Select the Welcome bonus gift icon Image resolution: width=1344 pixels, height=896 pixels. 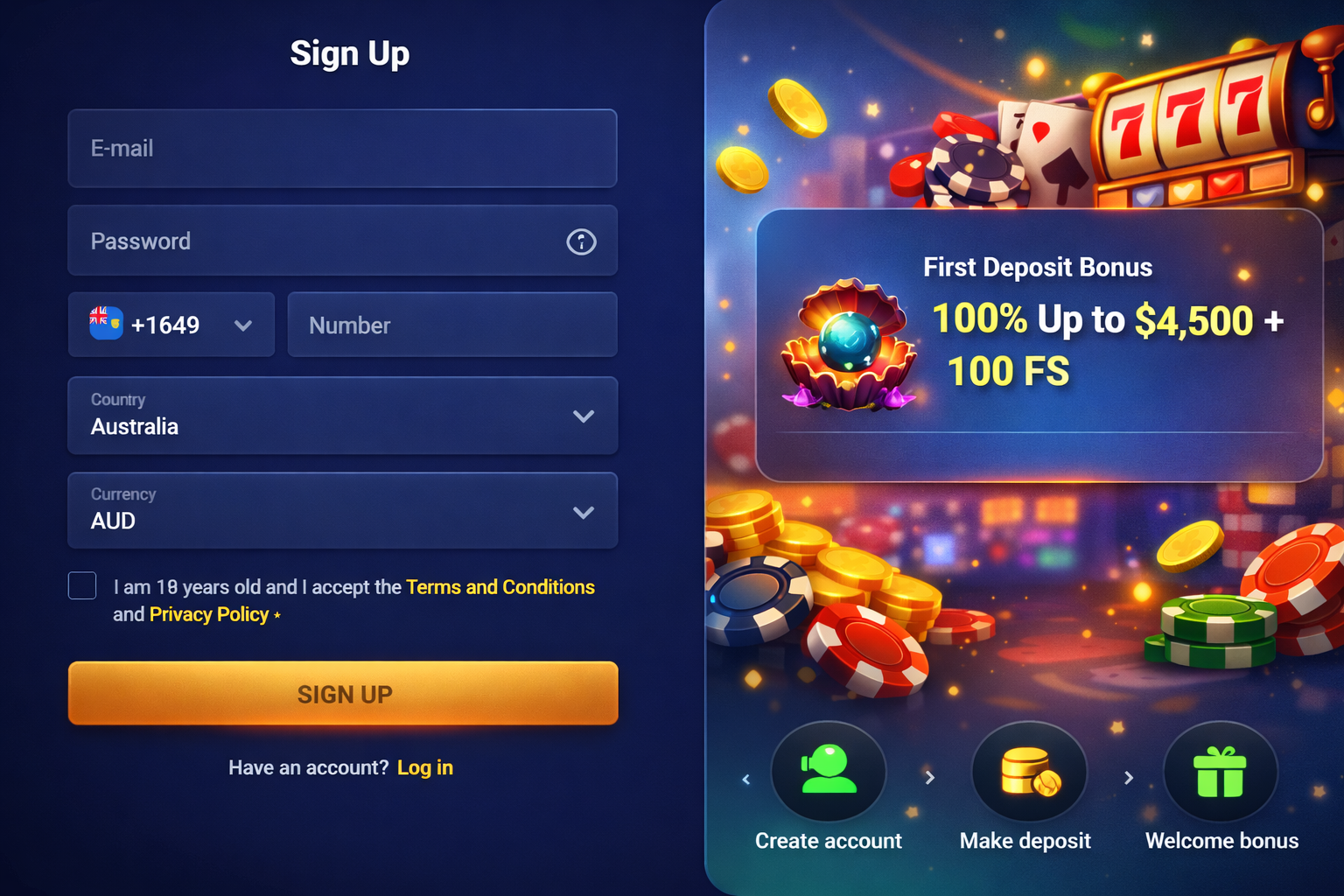click(x=1220, y=772)
